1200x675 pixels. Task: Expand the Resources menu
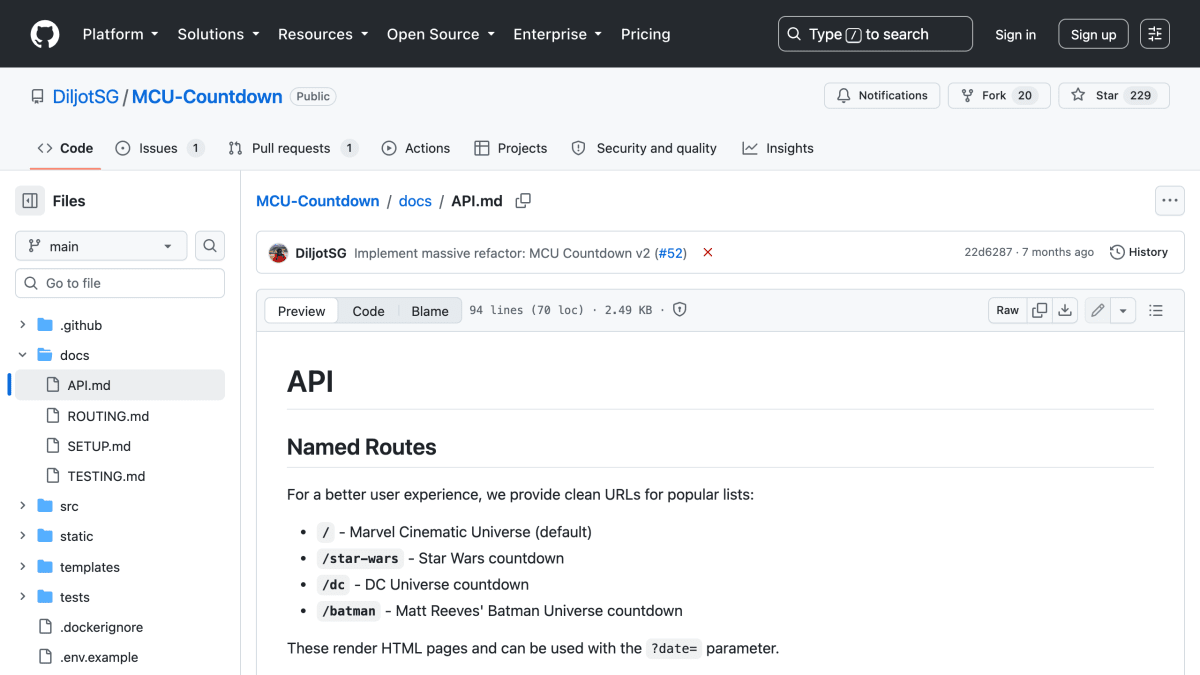click(x=323, y=34)
